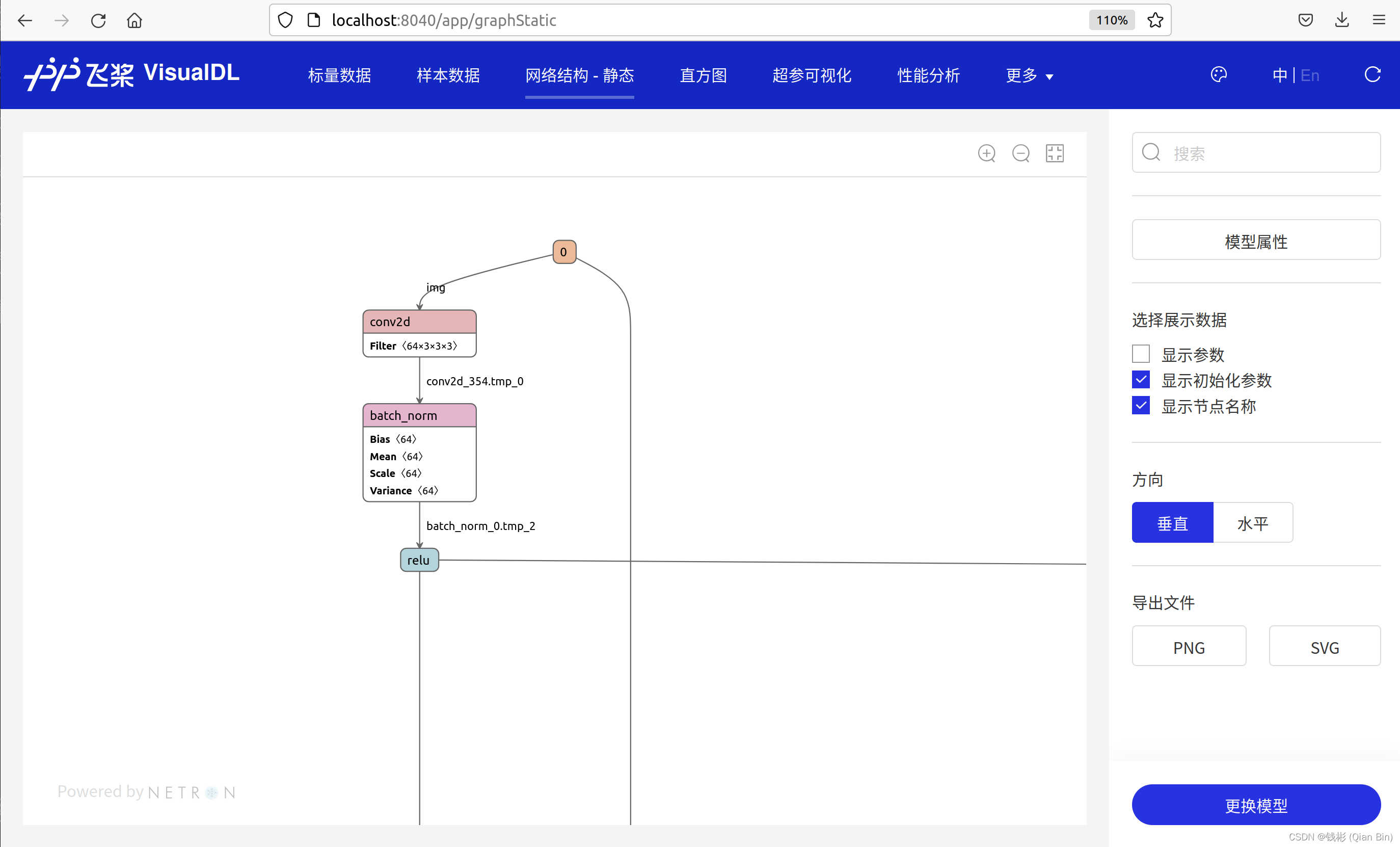This screenshot has height=847, width=1400.
Task: Zoom in on the graph
Action: pos(986,153)
